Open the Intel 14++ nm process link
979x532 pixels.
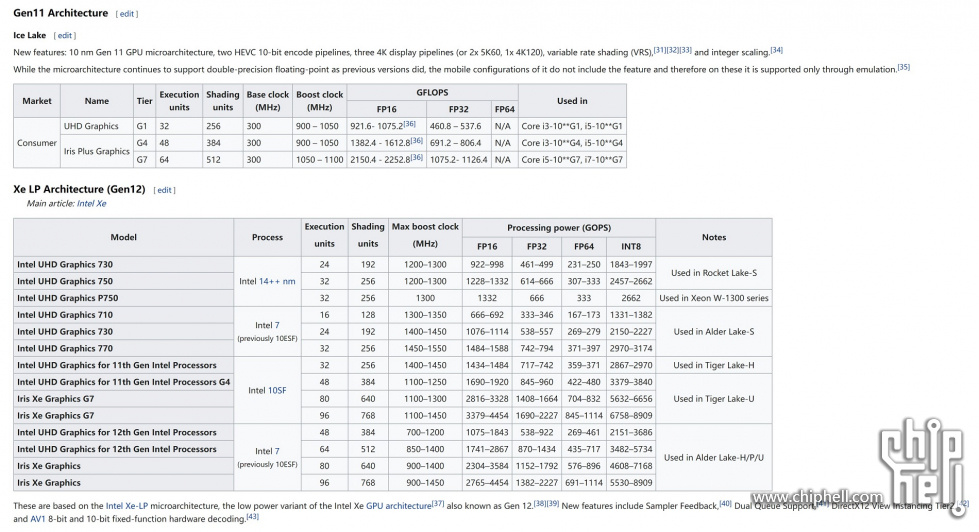[277, 282]
